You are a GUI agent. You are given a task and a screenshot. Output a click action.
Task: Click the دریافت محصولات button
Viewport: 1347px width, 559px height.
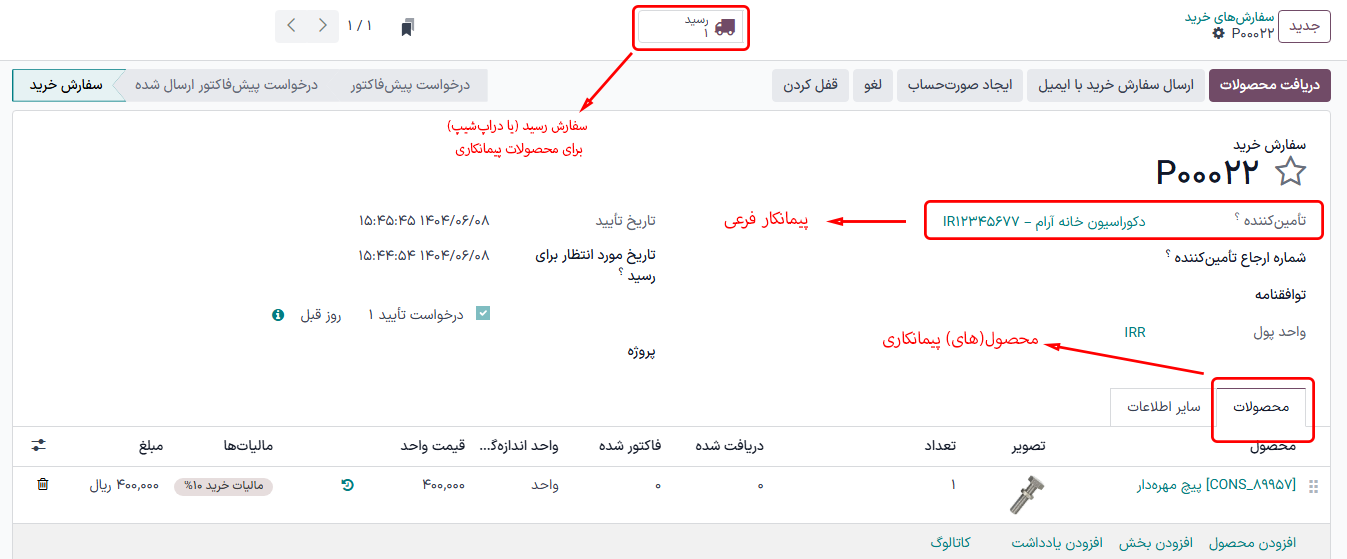point(1269,86)
